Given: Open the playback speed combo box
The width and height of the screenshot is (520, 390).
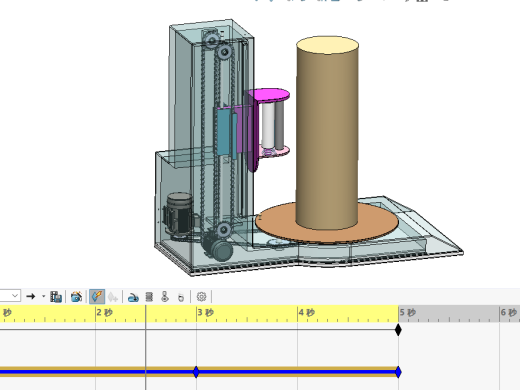Looking at the screenshot, I should [10, 296].
